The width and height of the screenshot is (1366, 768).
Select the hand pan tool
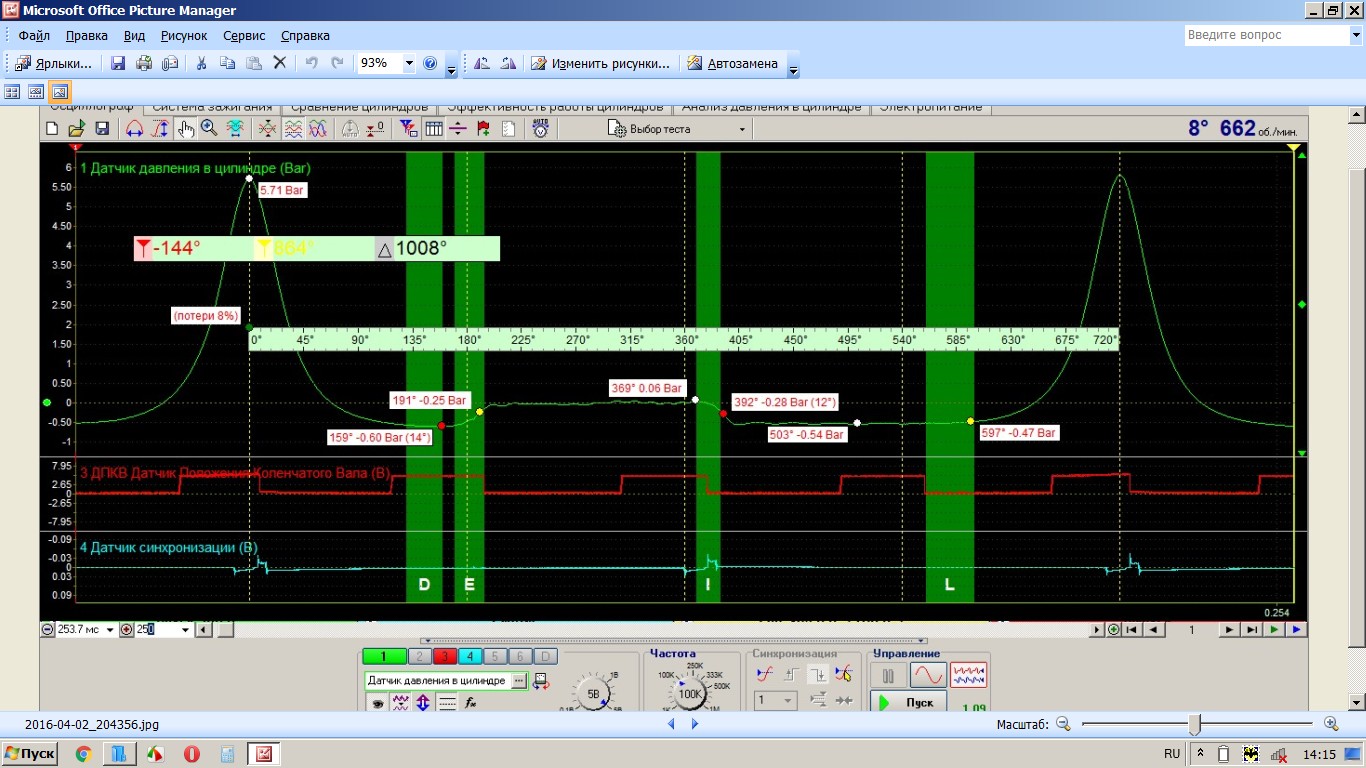[185, 129]
